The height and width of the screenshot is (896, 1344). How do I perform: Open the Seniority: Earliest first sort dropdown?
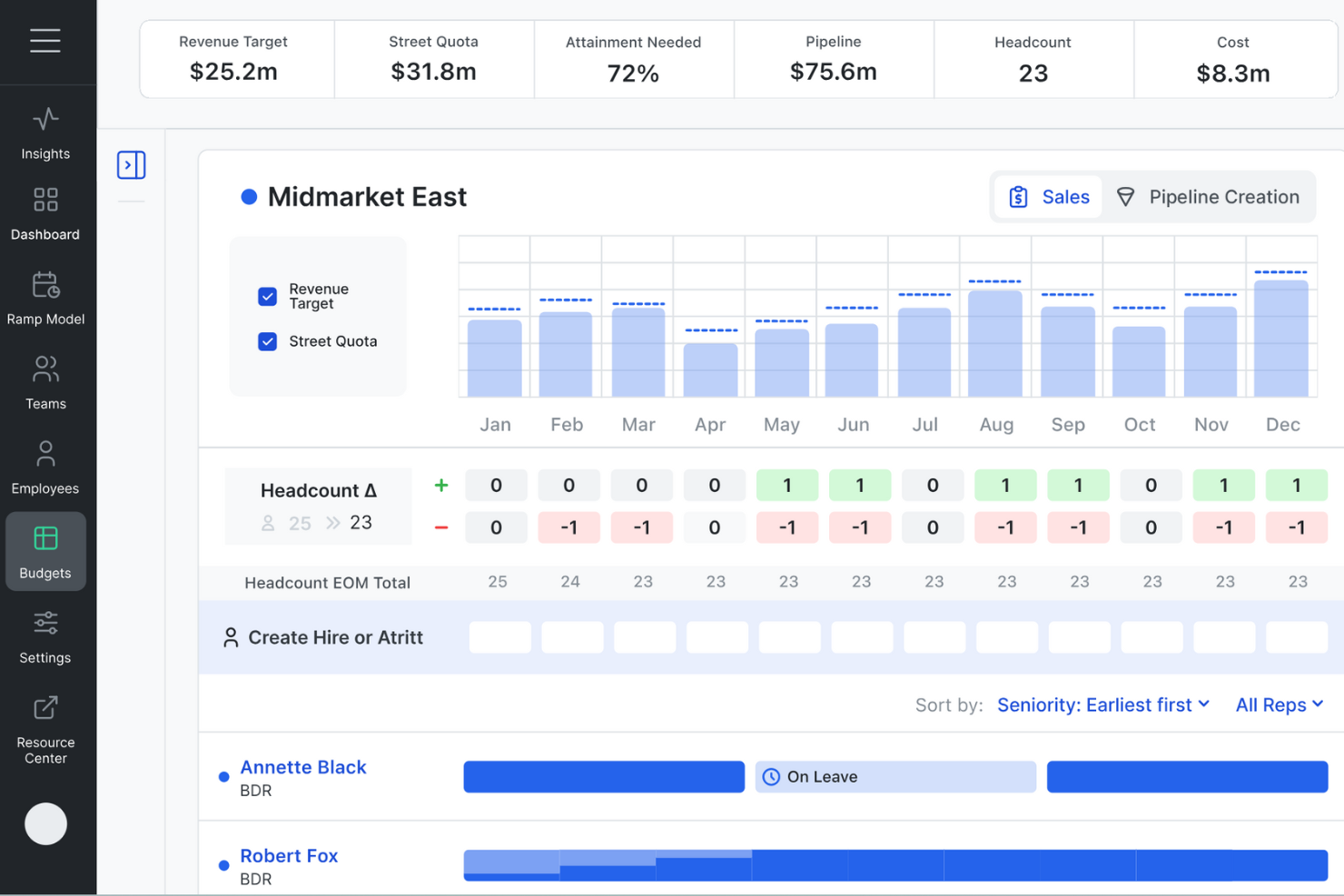click(x=1102, y=704)
